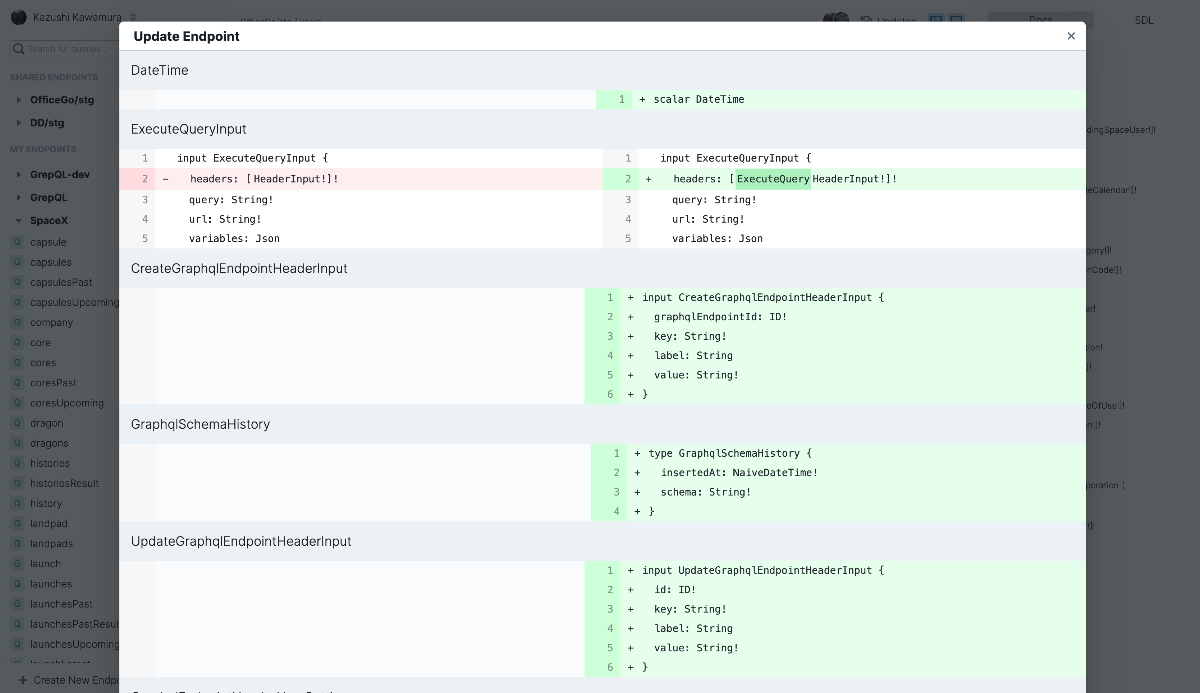Click left-side line 'variables: Json'
Image resolution: width=1200 pixels, height=693 pixels.
coord(234,239)
